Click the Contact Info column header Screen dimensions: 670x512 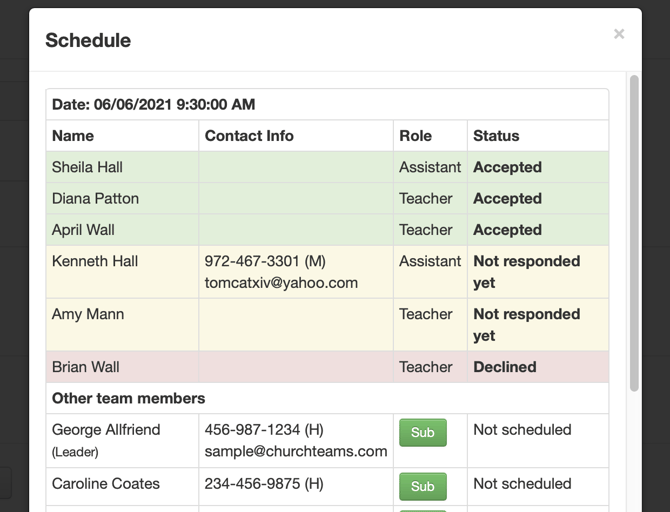[249, 136]
